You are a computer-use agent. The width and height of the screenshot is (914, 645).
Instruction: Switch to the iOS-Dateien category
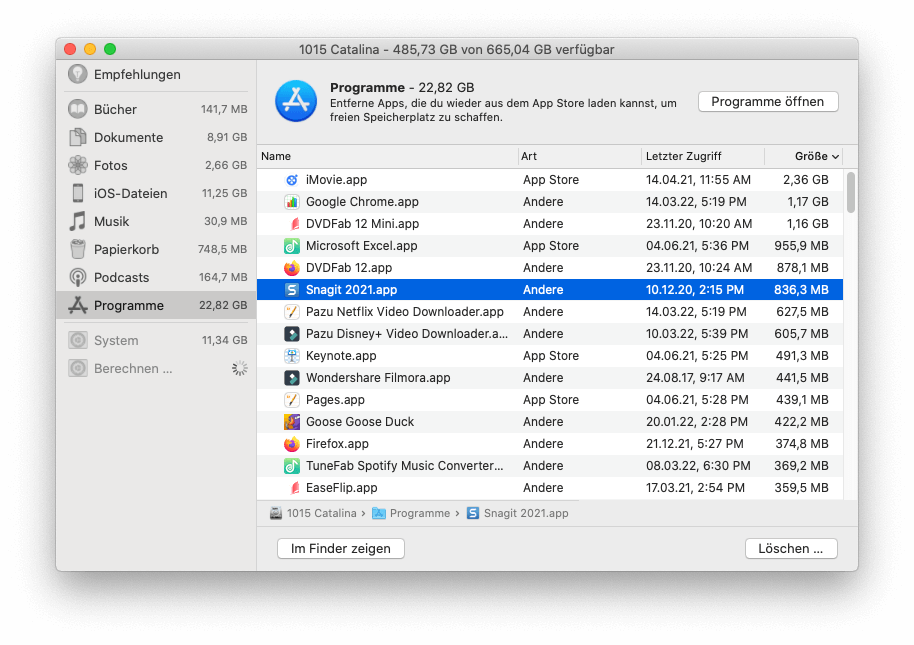click(156, 193)
